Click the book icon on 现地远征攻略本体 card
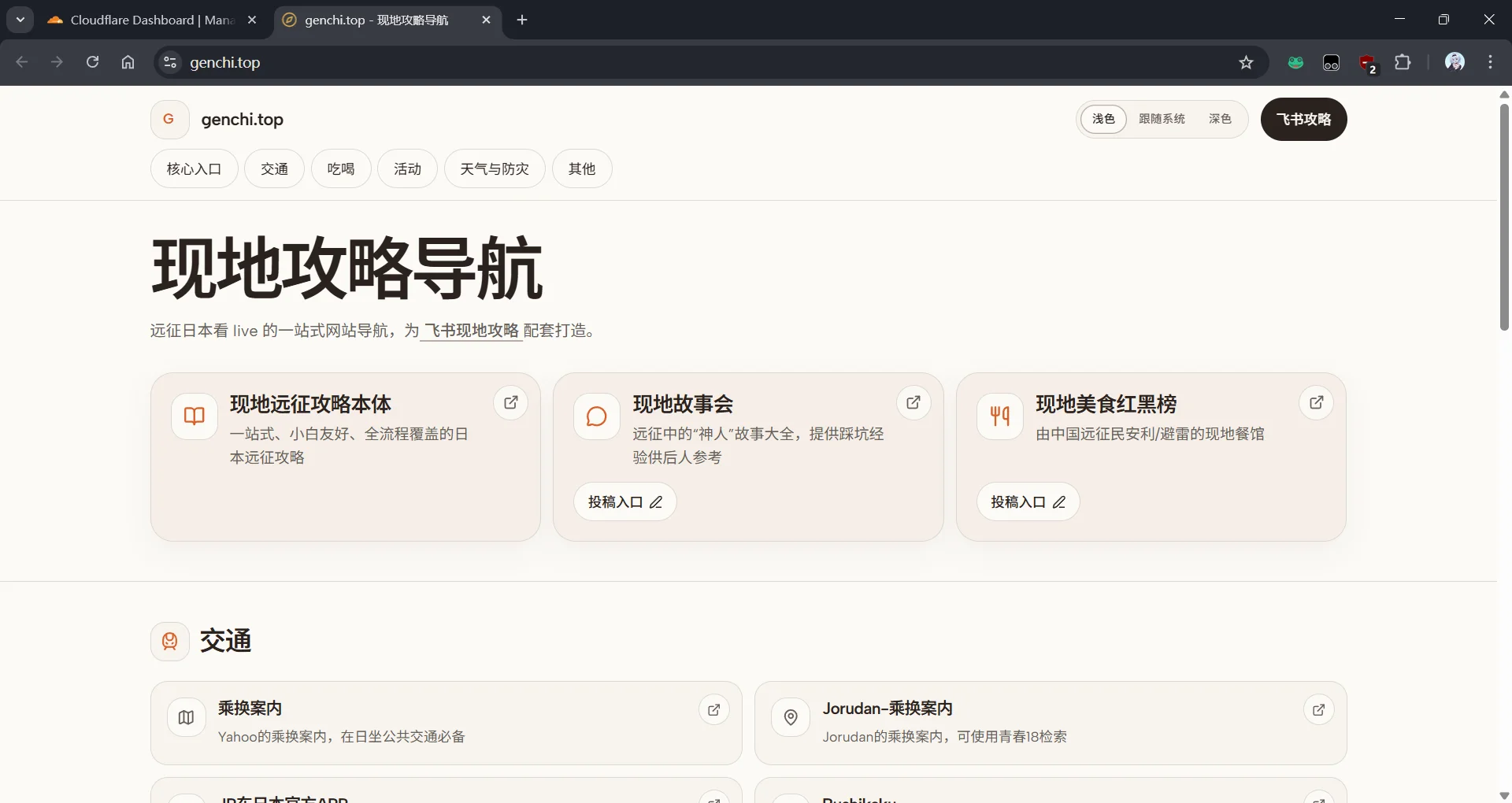The image size is (1512, 803). click(194, 416)
